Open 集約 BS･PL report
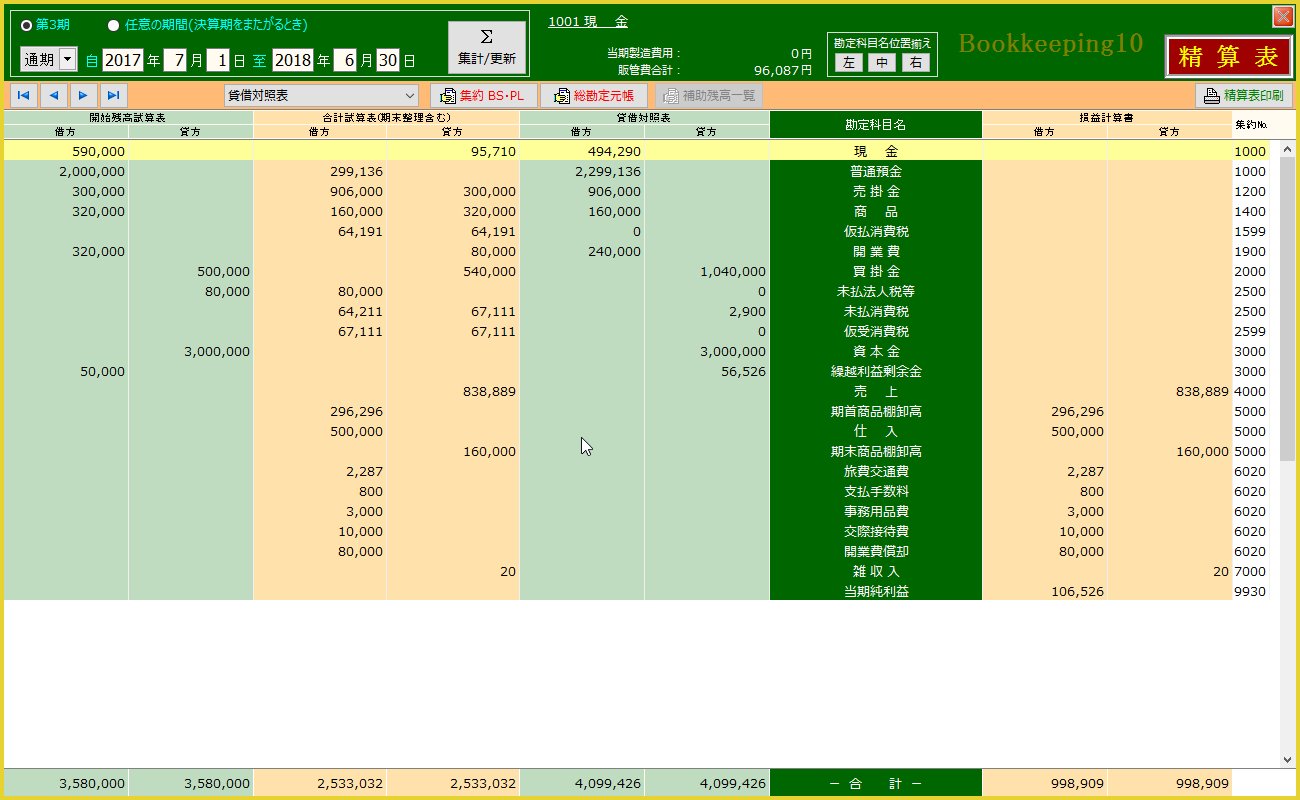 (484, 95)
